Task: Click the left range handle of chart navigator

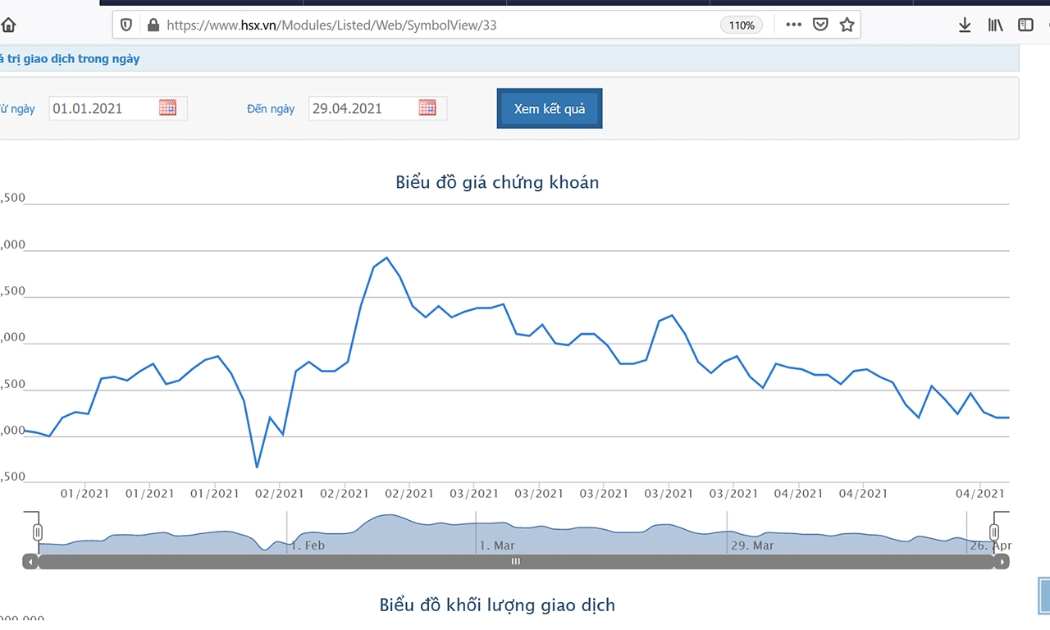Action: [x=38, y=532]
